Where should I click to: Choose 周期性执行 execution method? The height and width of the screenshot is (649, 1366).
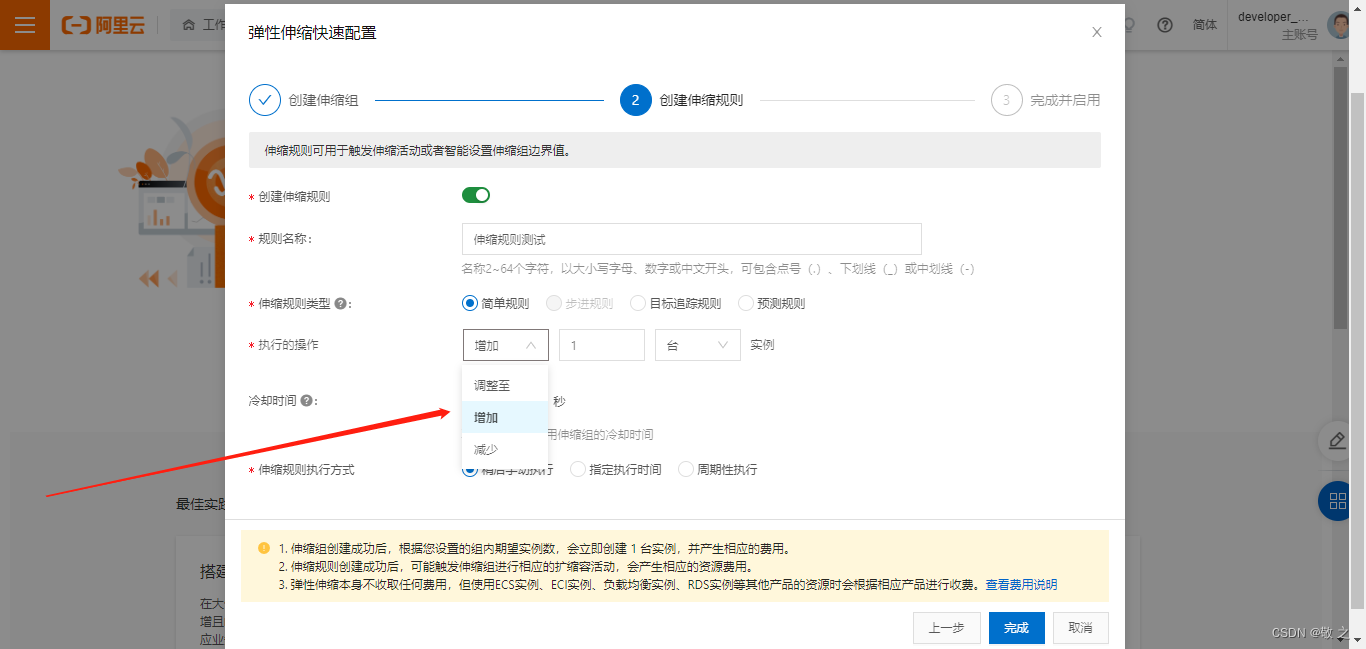click(686, 469)
